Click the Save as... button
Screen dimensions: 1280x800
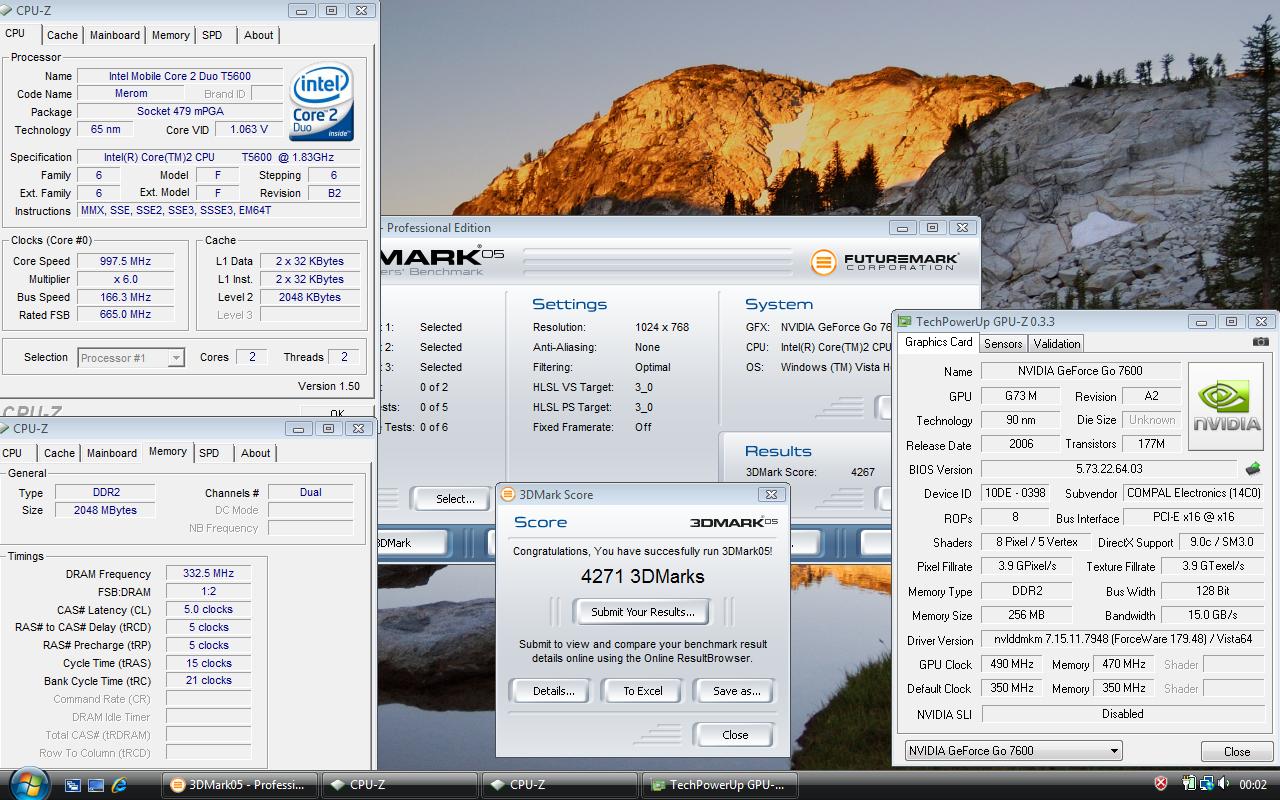[736, 691]
